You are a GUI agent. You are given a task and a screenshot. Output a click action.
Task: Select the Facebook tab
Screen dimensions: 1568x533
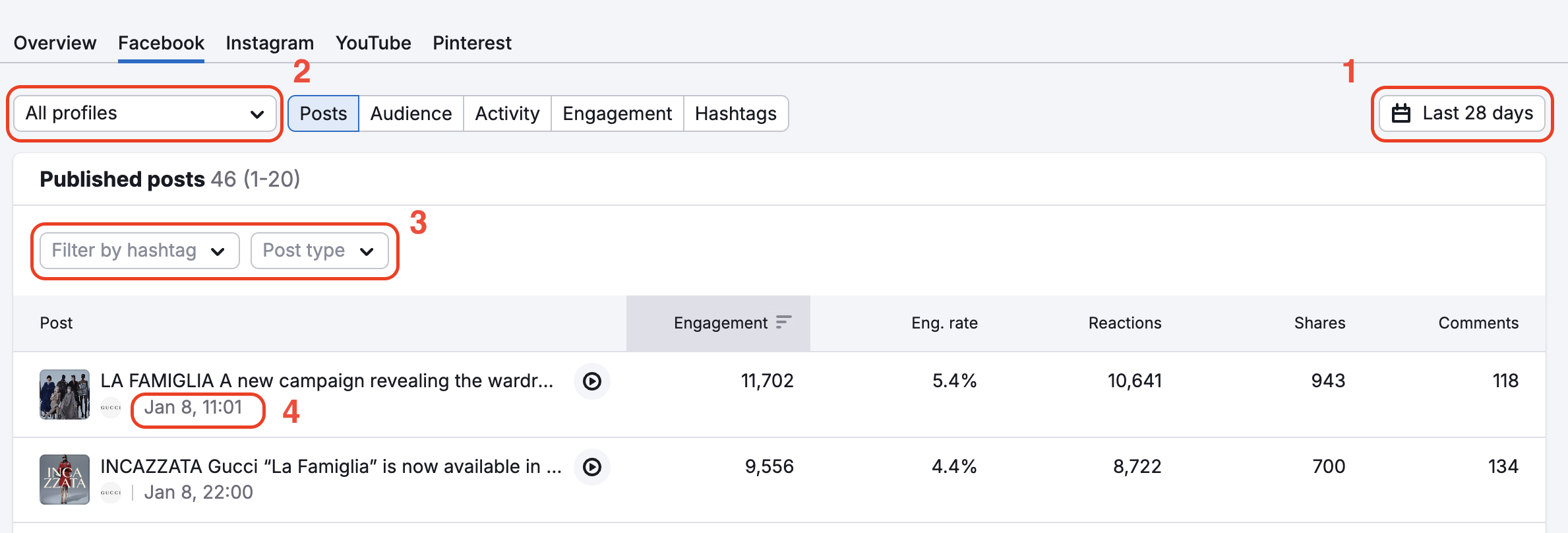161,43
